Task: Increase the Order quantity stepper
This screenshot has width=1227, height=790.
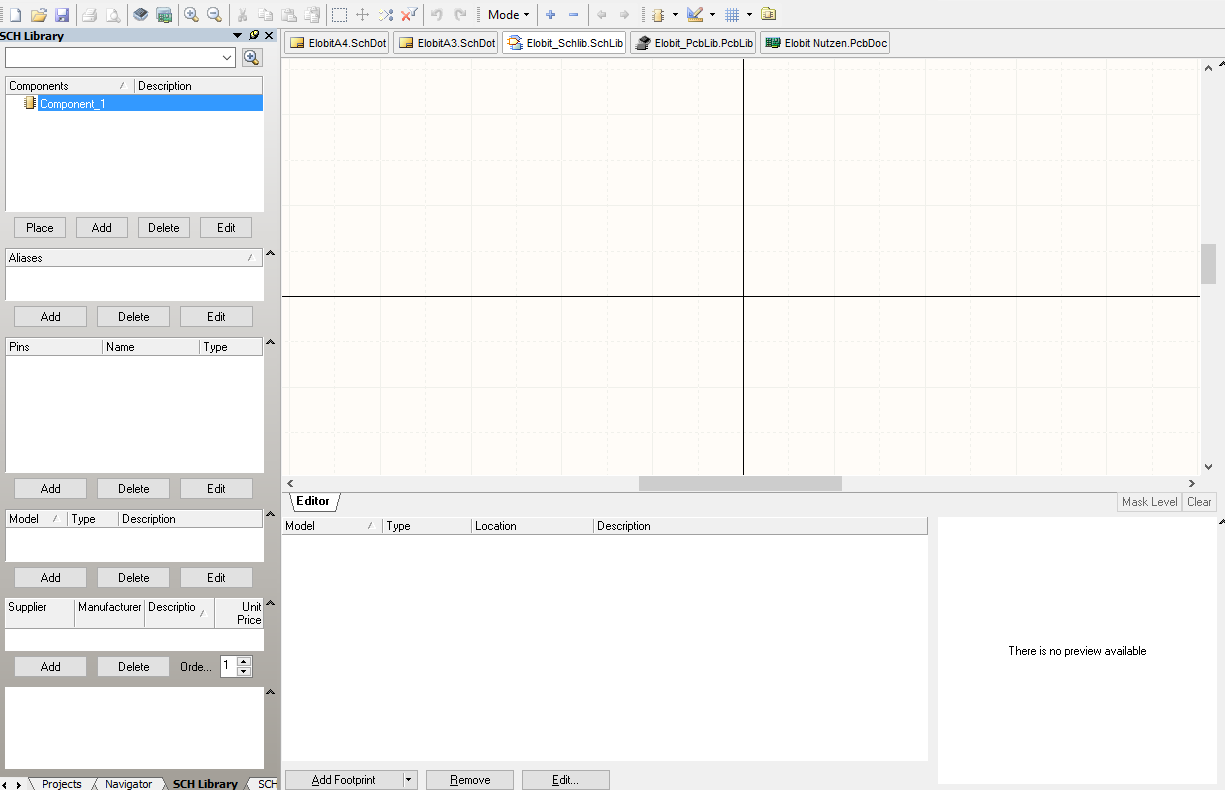Action: point(244,661)
